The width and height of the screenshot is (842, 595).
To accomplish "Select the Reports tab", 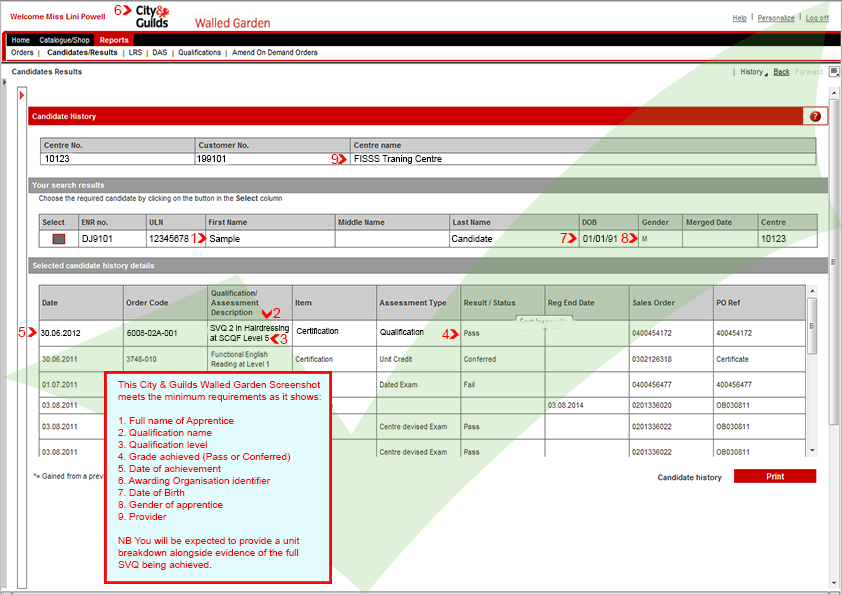I will click(x=114, y=40).
